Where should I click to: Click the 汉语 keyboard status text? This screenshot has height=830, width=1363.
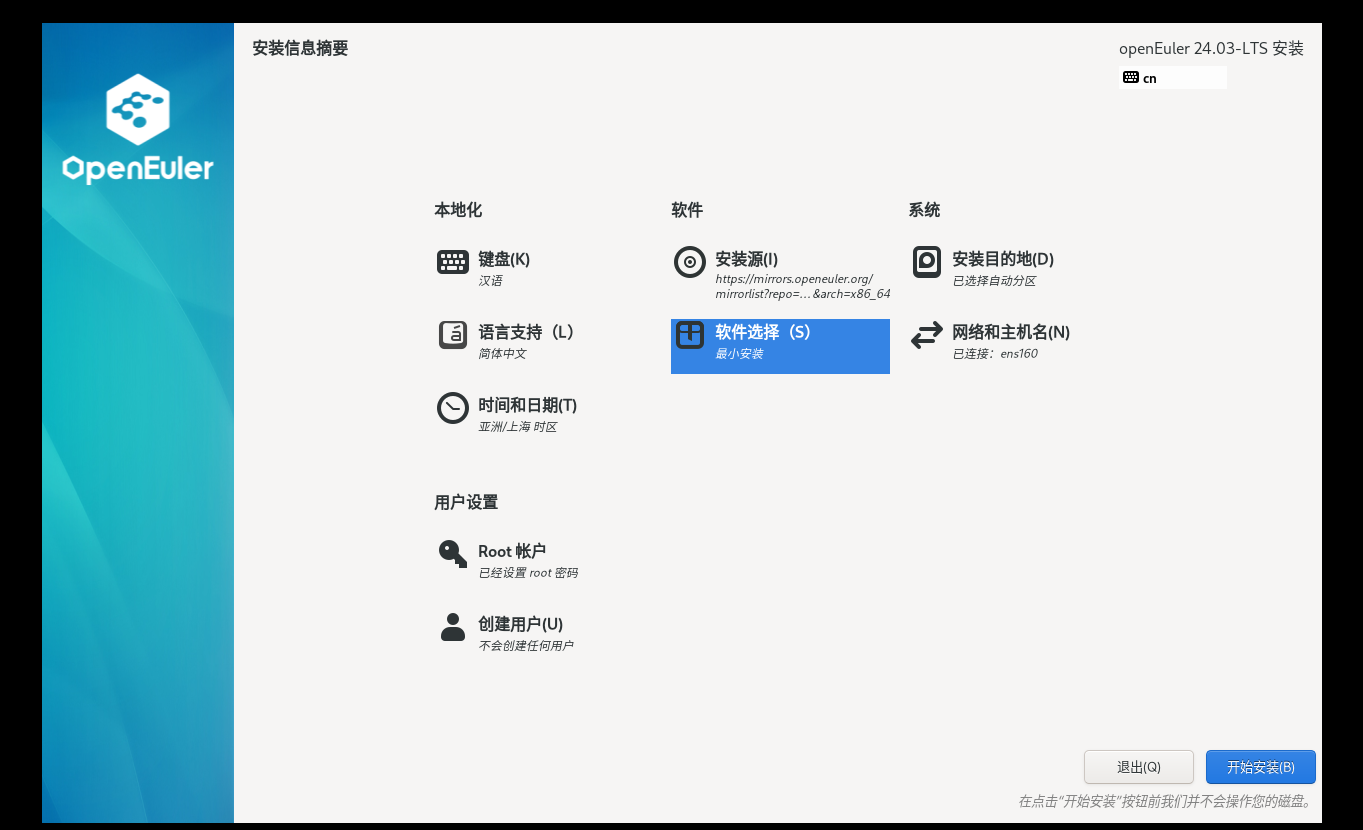pyautogui.click(x=490, y=281)
